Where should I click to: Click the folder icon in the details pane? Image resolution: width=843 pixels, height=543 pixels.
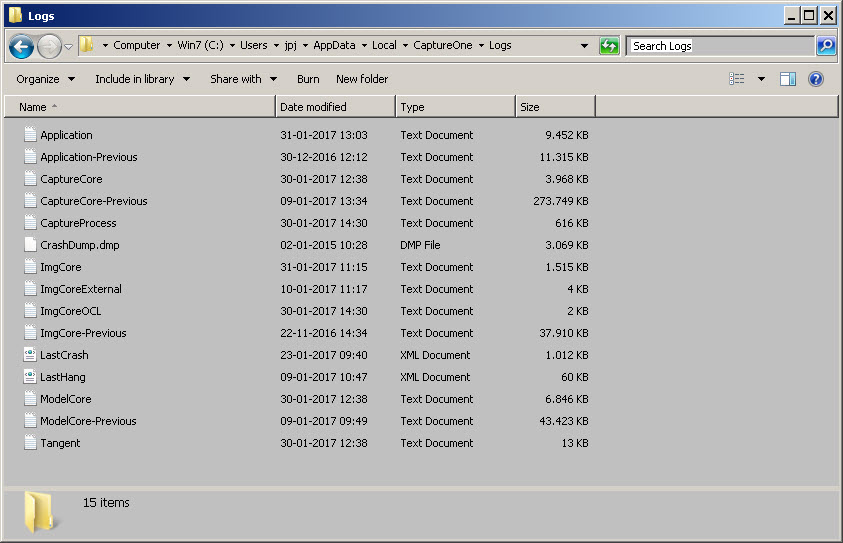click(x=40, y=512)
